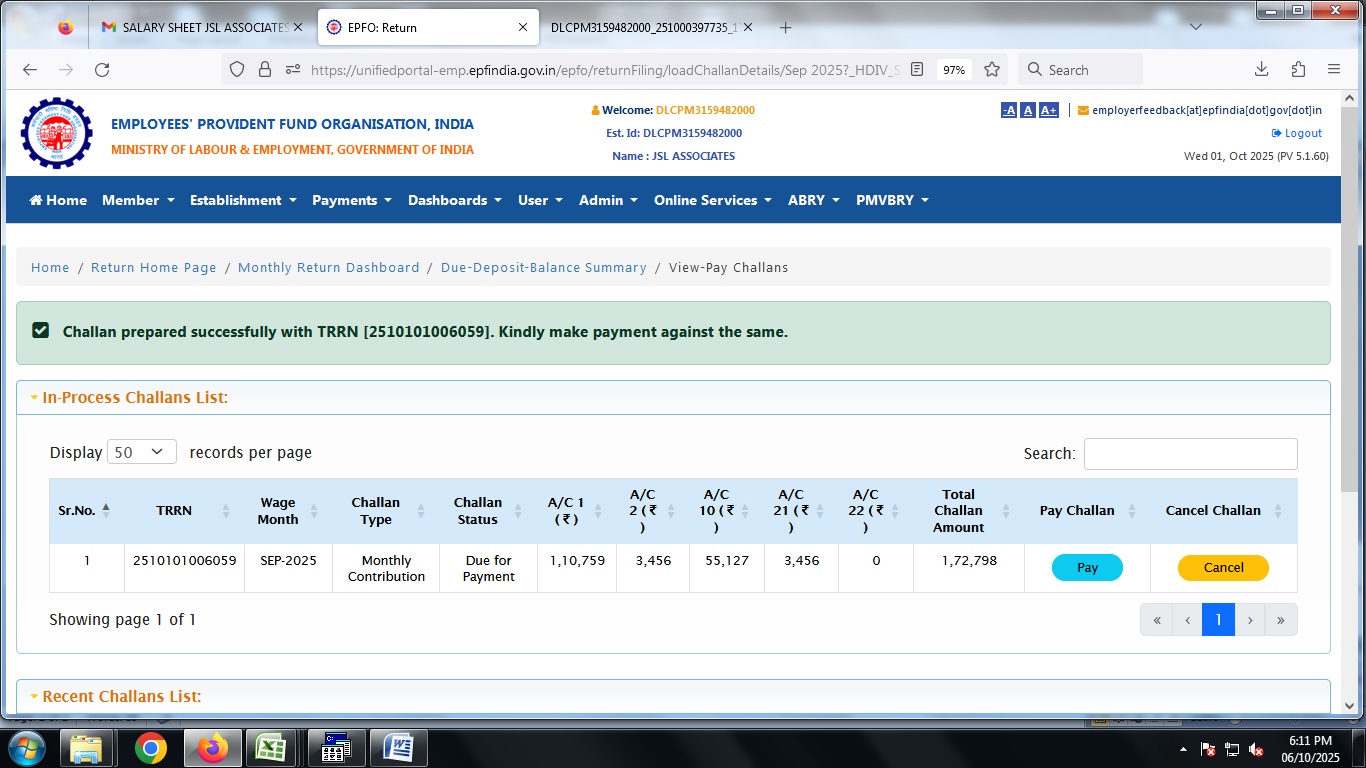Bookmark this page with star icon
Image resolution: width=1366 pixels, height=768 pixels.
[x=992, y=70]
